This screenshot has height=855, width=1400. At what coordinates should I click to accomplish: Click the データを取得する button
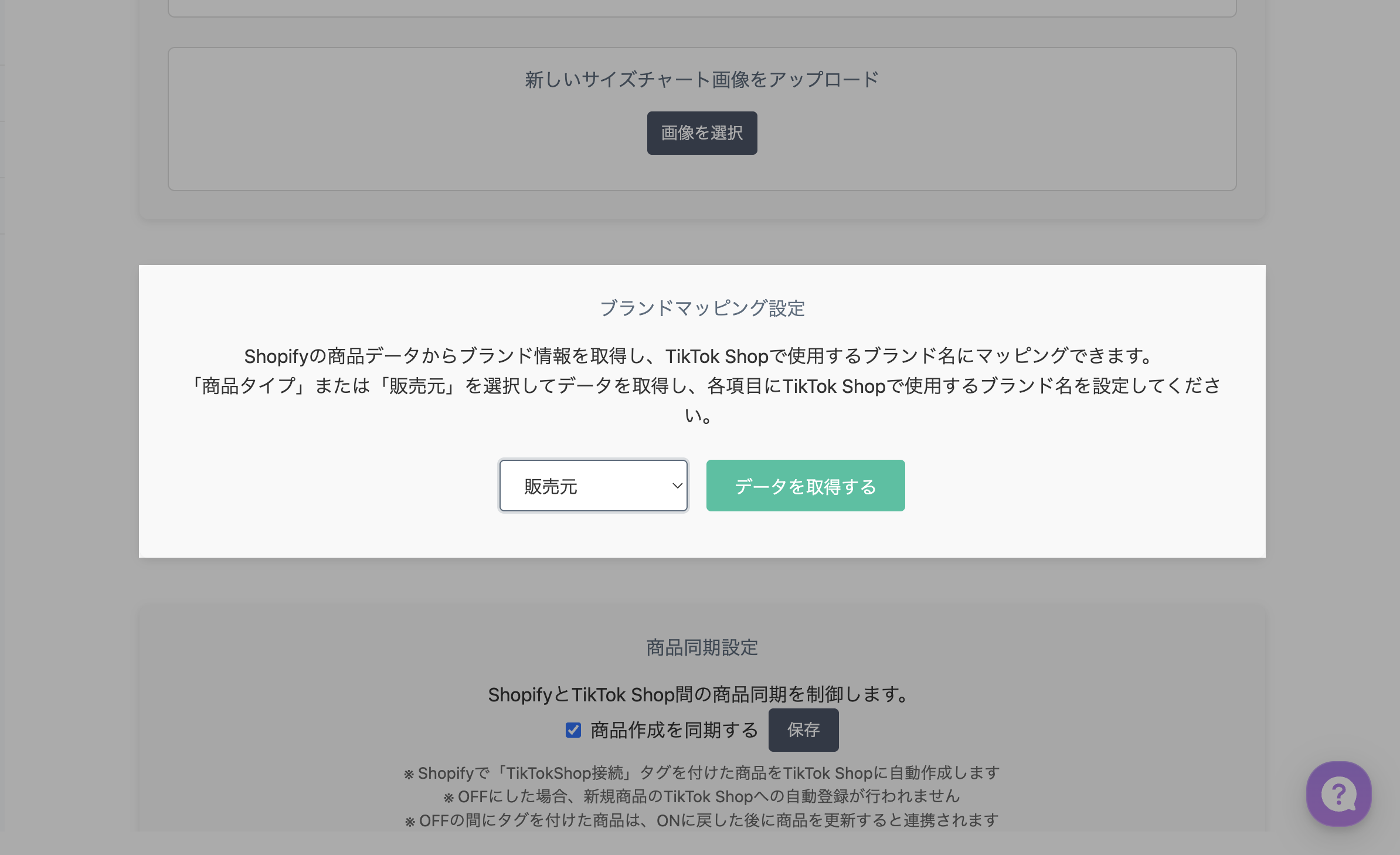805,486
